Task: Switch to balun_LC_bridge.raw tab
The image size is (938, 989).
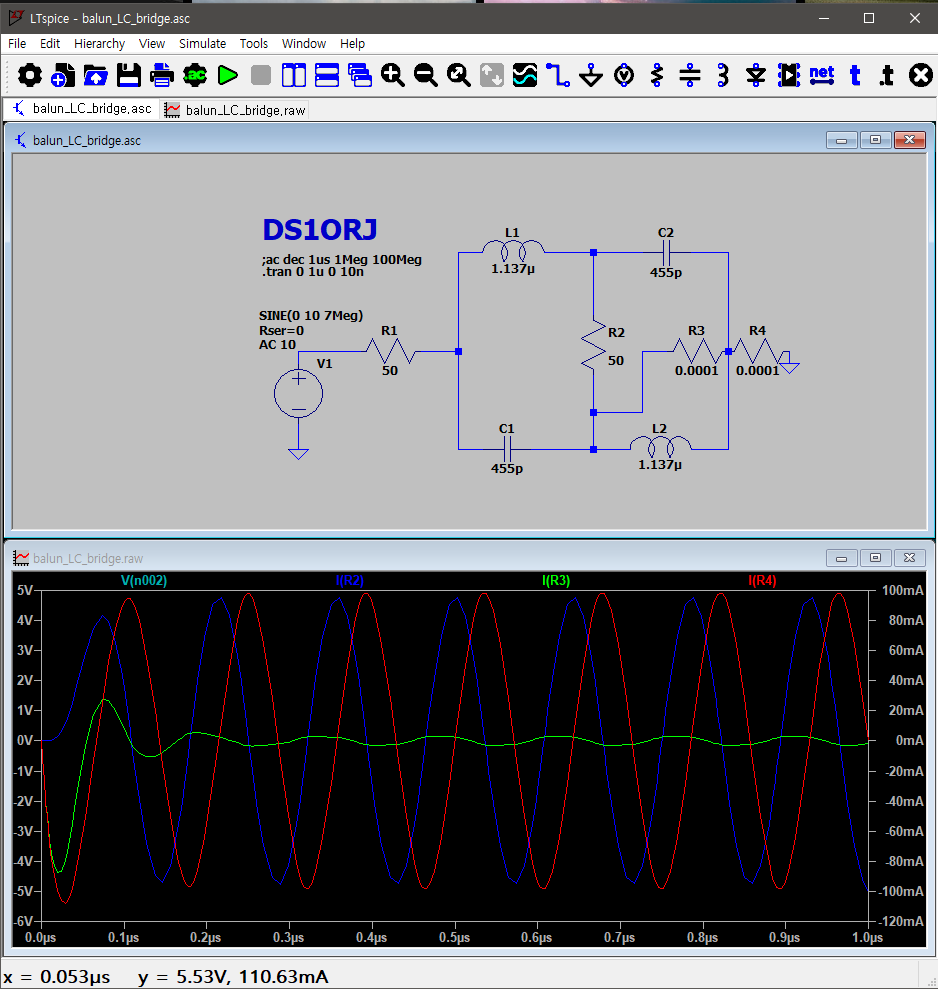Action: pos(235,110)
